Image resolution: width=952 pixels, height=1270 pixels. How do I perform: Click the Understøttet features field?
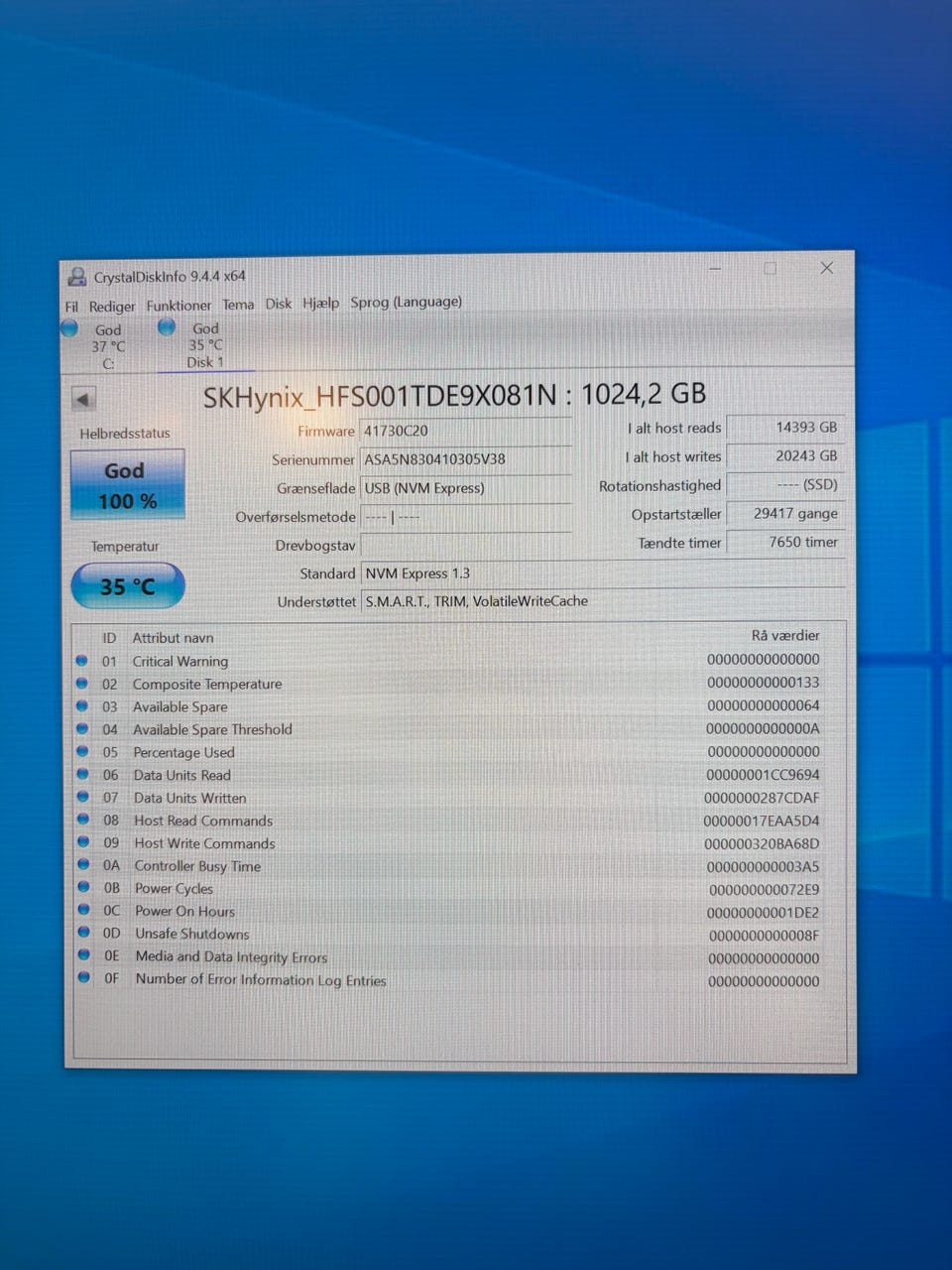point(603,601)
